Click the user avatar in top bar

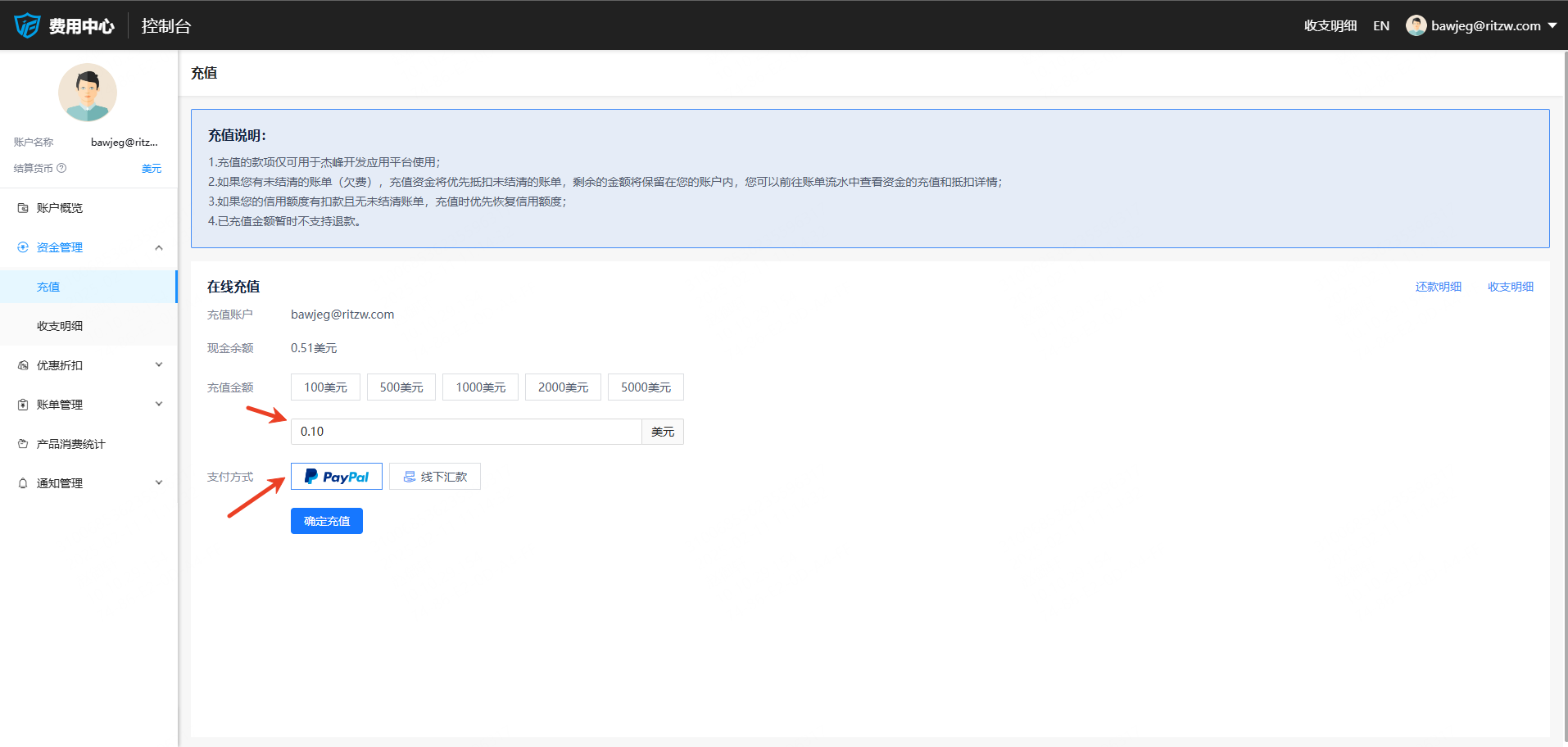[x=1416, y=25]
